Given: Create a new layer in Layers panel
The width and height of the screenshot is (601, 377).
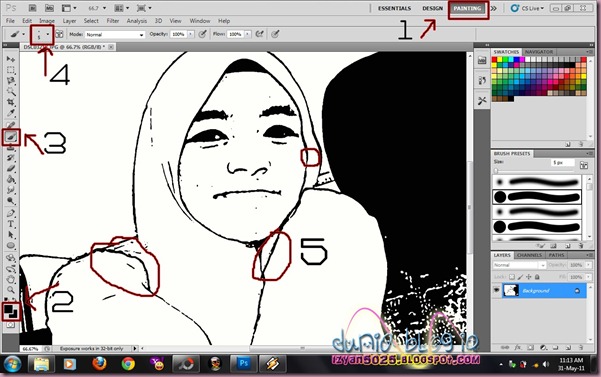Looking at the screenshot, I should [x=568, y=347].
